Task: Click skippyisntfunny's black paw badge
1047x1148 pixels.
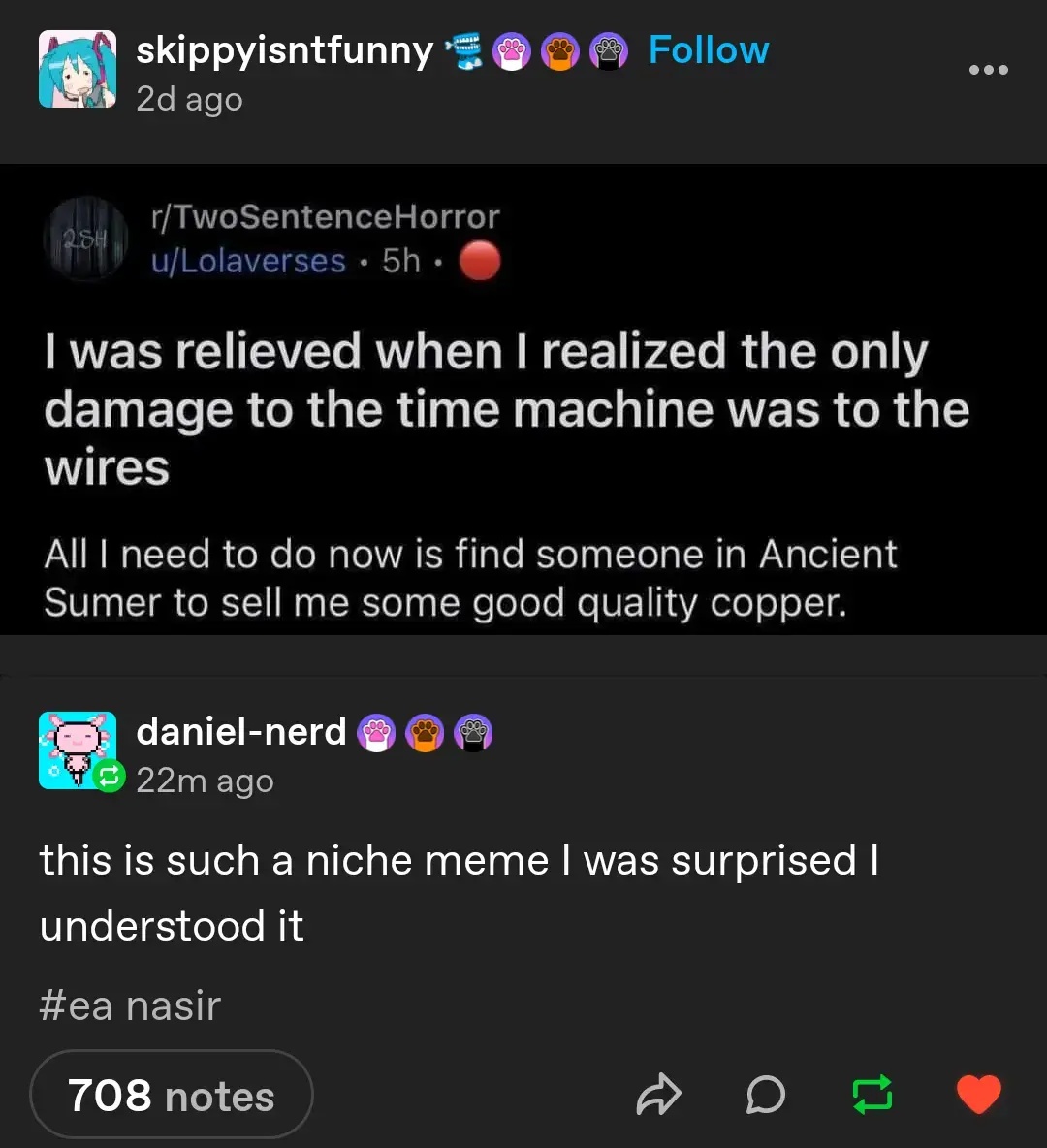Action: pyautogui.click(x=608, y=51)
